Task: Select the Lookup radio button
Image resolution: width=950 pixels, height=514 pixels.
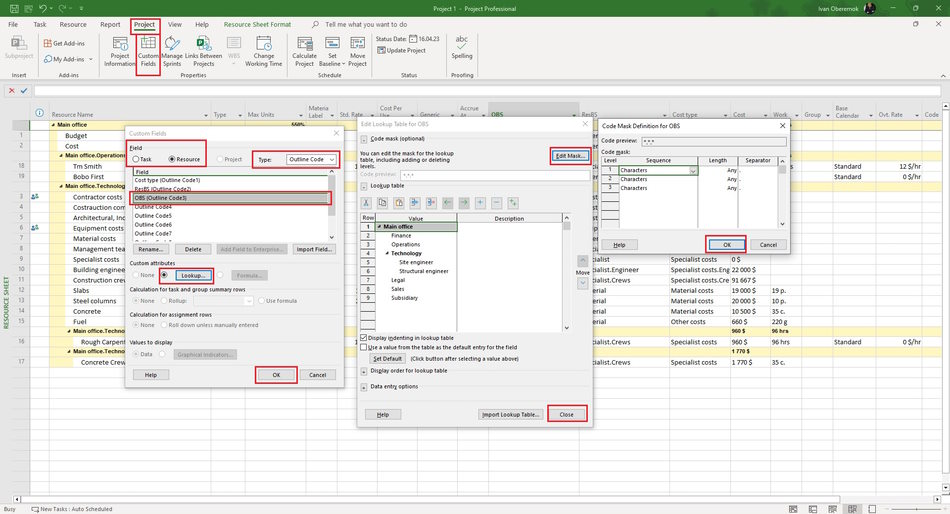Action: click(x=164, y=275)
